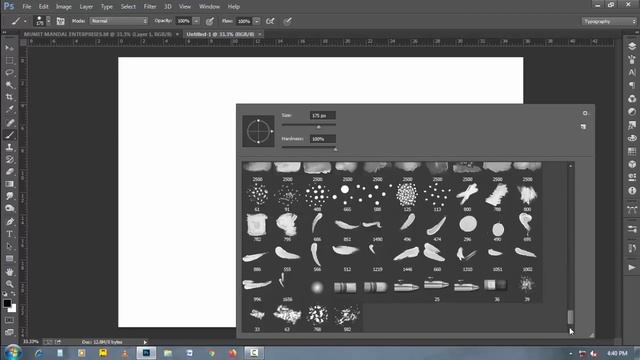Select the Gradient tool
The width and height of the screenshot is (640, 360).
[x=9, y=184]
